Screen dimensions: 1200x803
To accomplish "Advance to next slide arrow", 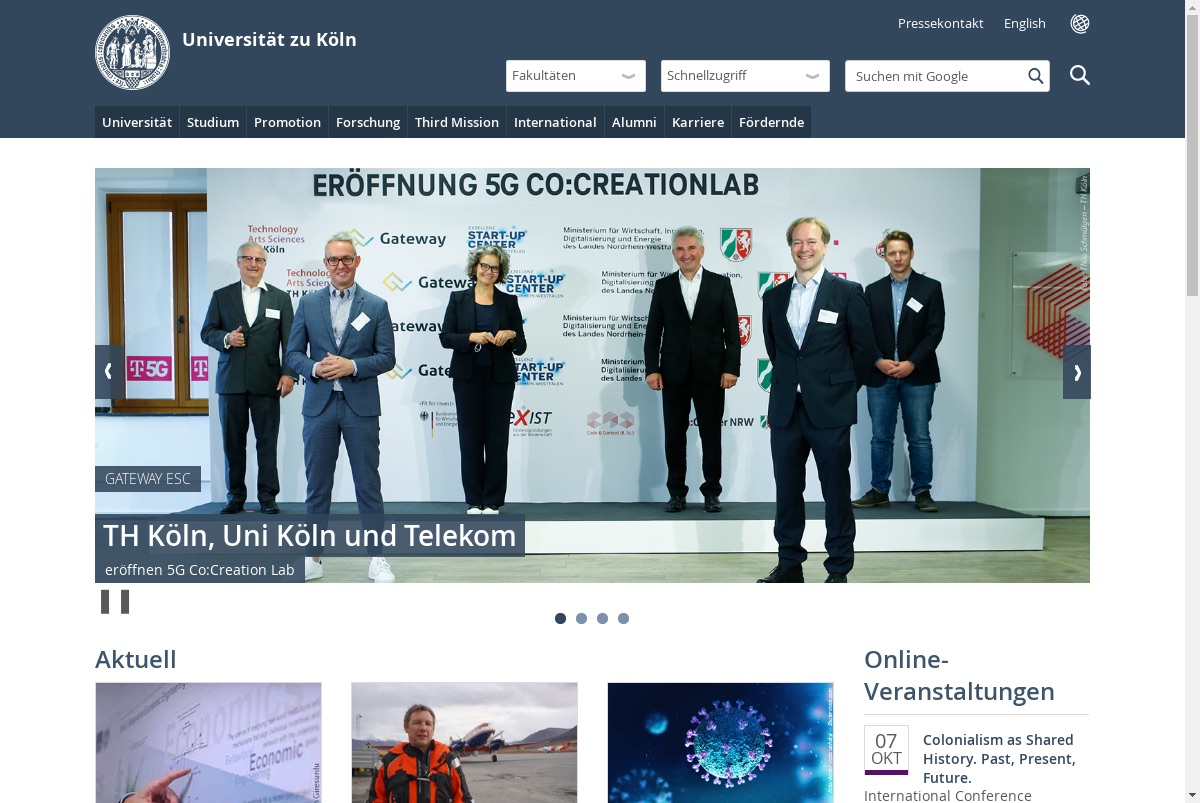I will click(x=1077, y=372).
